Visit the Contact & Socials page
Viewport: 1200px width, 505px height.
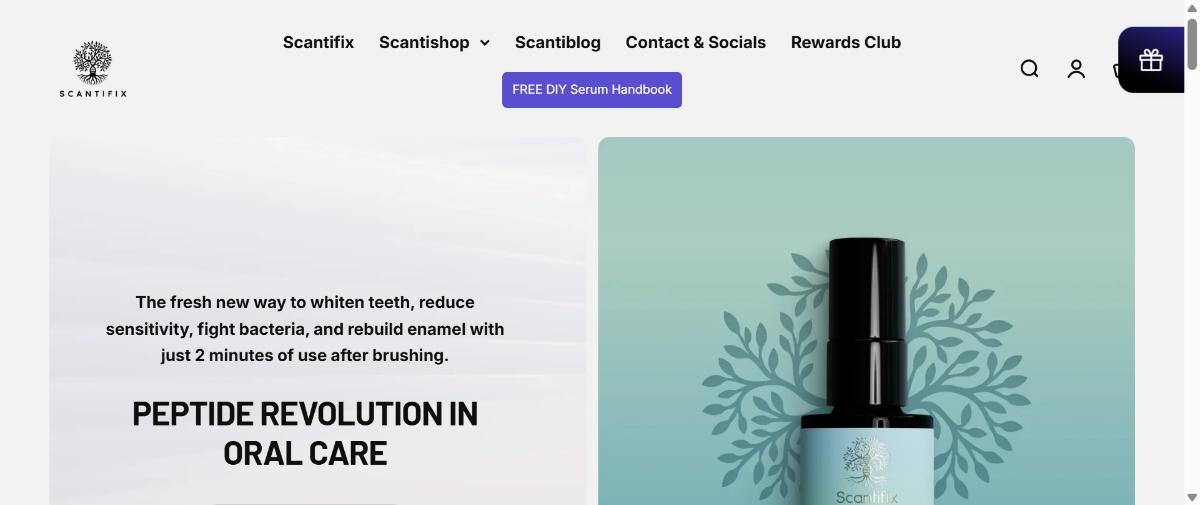point(696,42)
